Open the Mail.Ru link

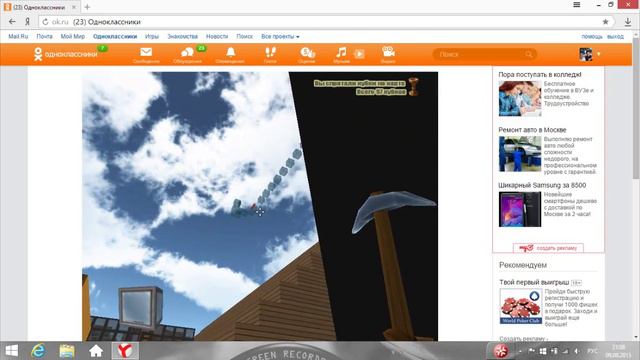click(x=18, y=36)
